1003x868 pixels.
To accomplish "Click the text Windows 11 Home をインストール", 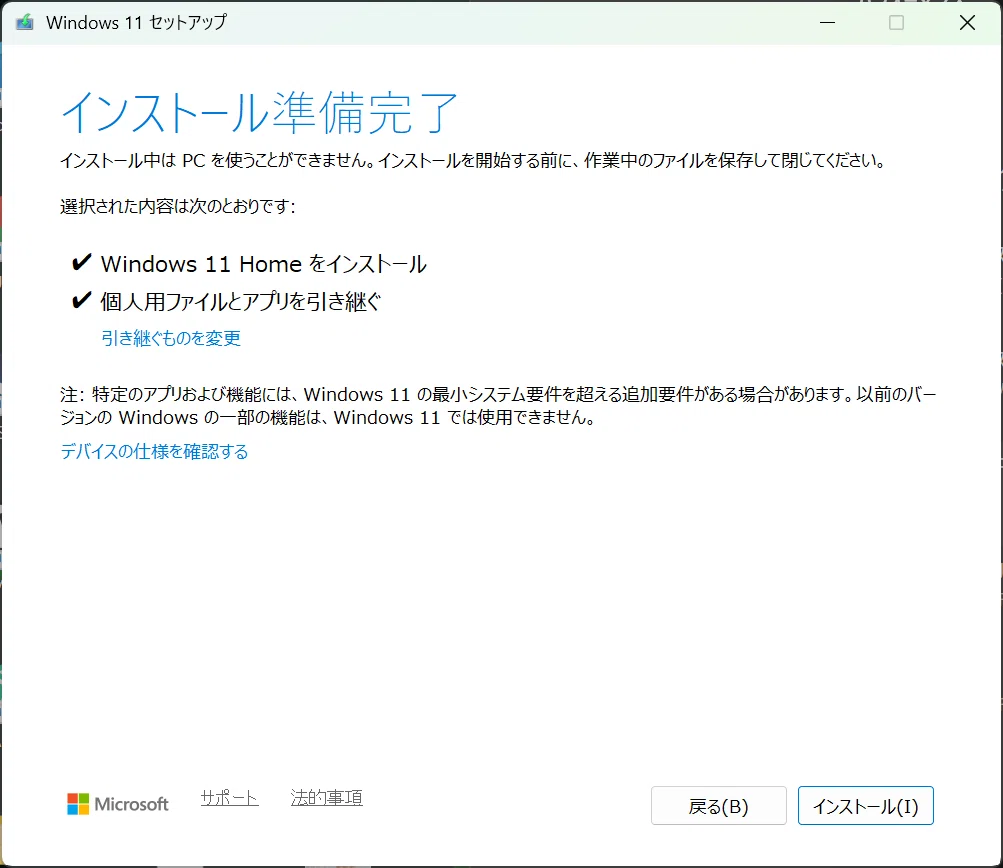I will pos(264,264).
